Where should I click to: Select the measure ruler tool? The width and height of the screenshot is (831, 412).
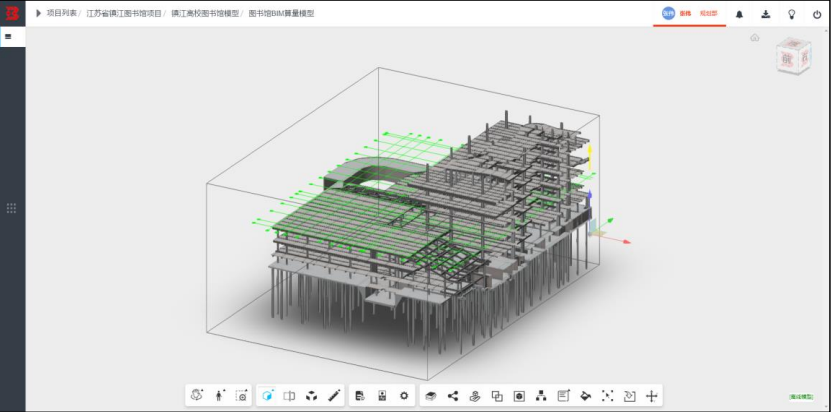point(334,396)
